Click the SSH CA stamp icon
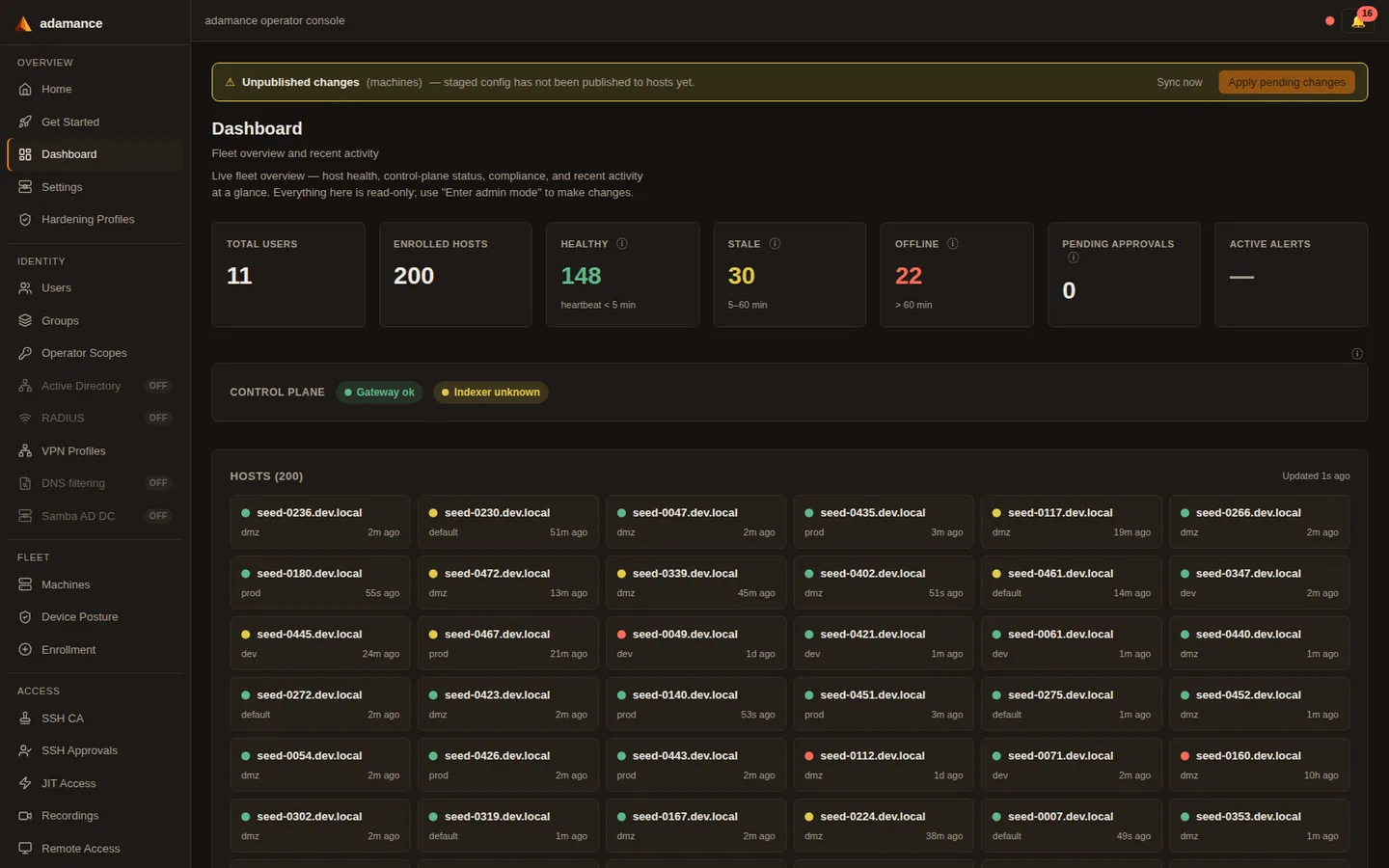 click(25, 718)
